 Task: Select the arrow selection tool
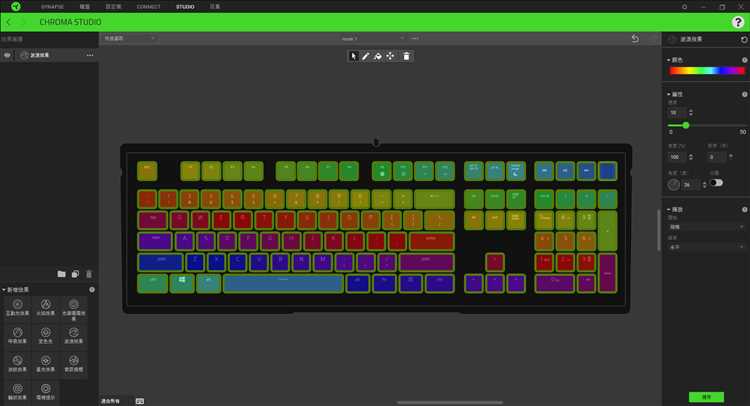tap(353, 56)
